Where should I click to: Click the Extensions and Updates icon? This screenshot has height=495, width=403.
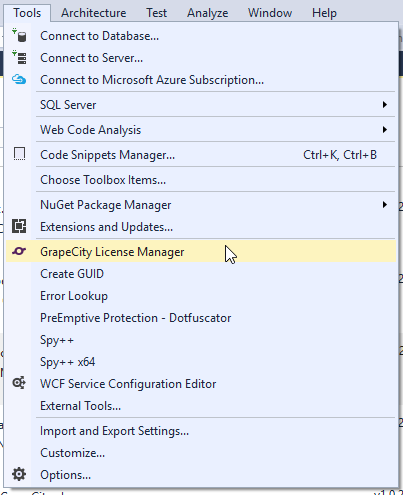pos(19,226)
